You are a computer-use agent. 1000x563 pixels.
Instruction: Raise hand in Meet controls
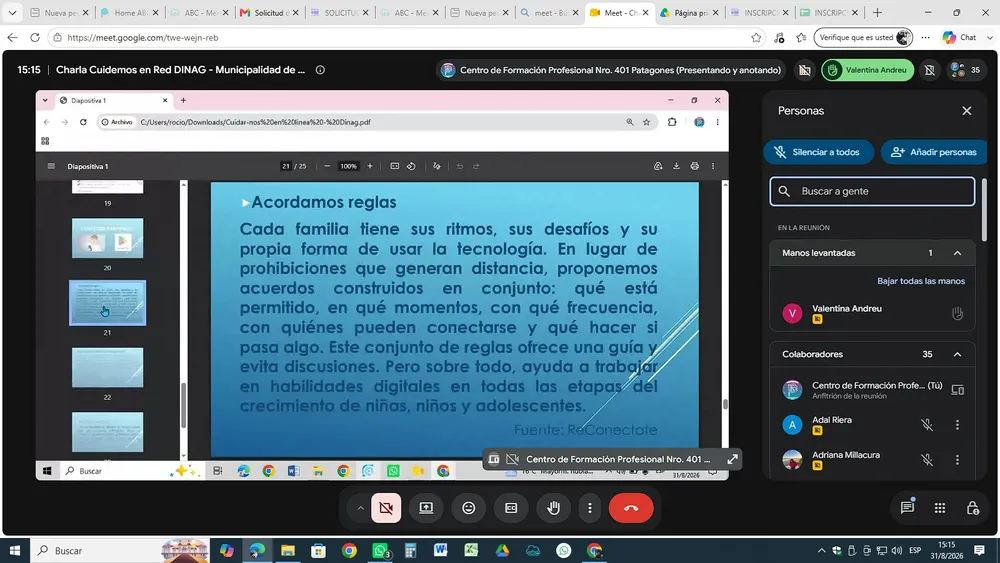[554, 508]
